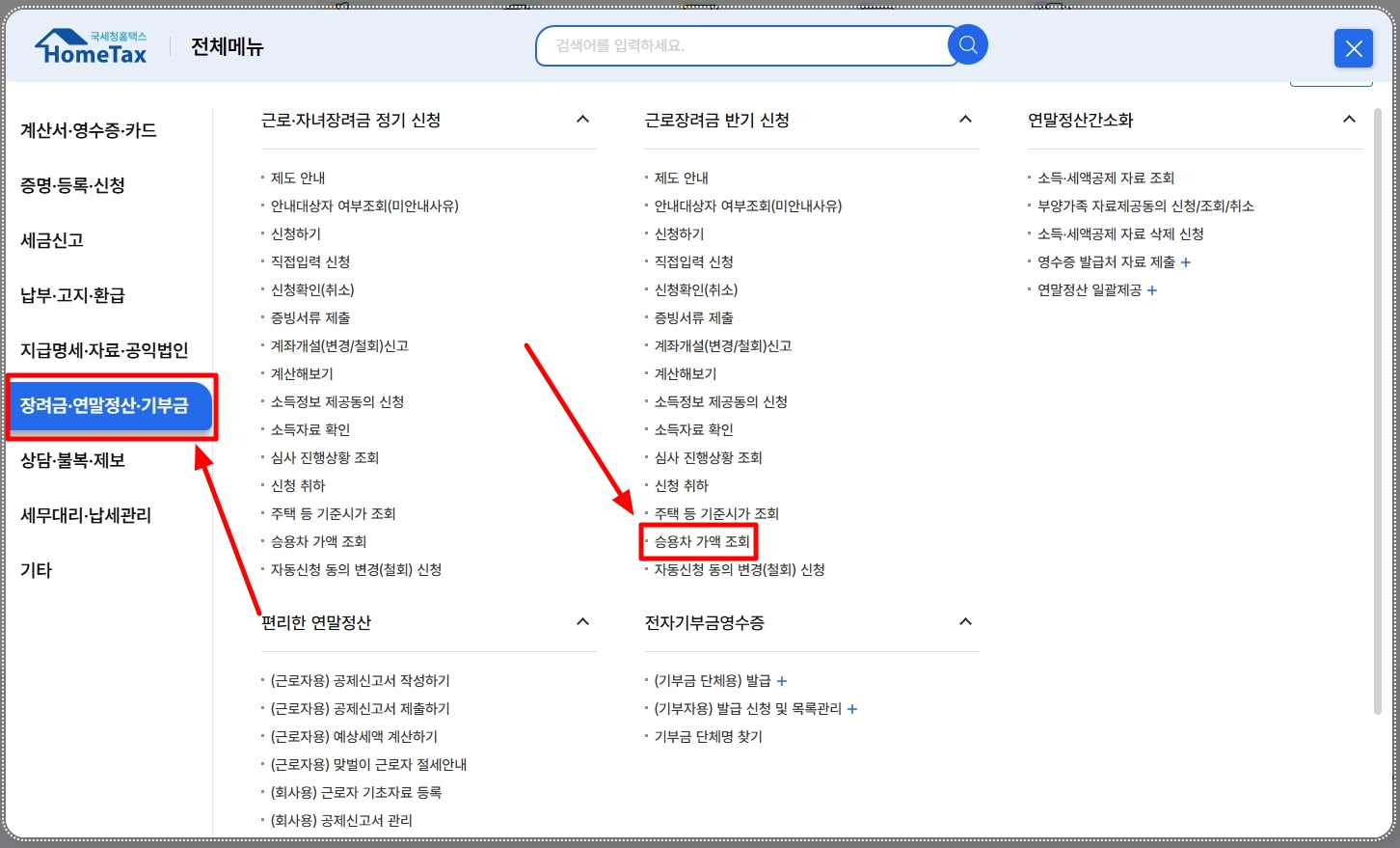Click the plus icon beside 연말정산 일괄제공
Screen dimensions: 1400x848
1151,289
